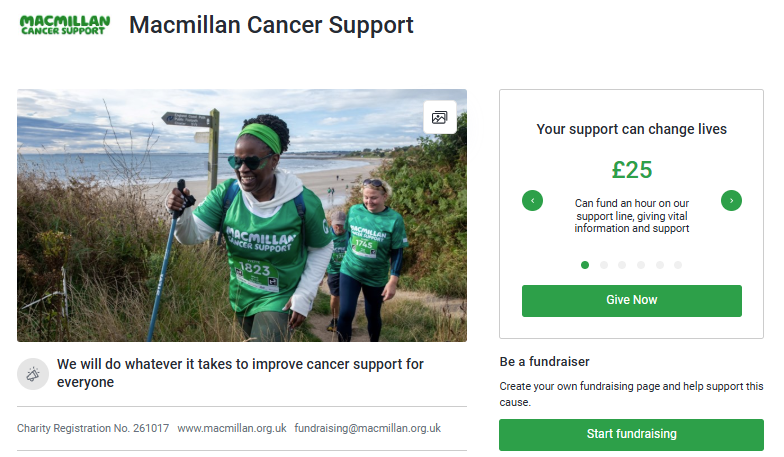784x457 pixels.
Task: Click the megaphone icon beside the tagline
Action: click(x=33, y=374)
